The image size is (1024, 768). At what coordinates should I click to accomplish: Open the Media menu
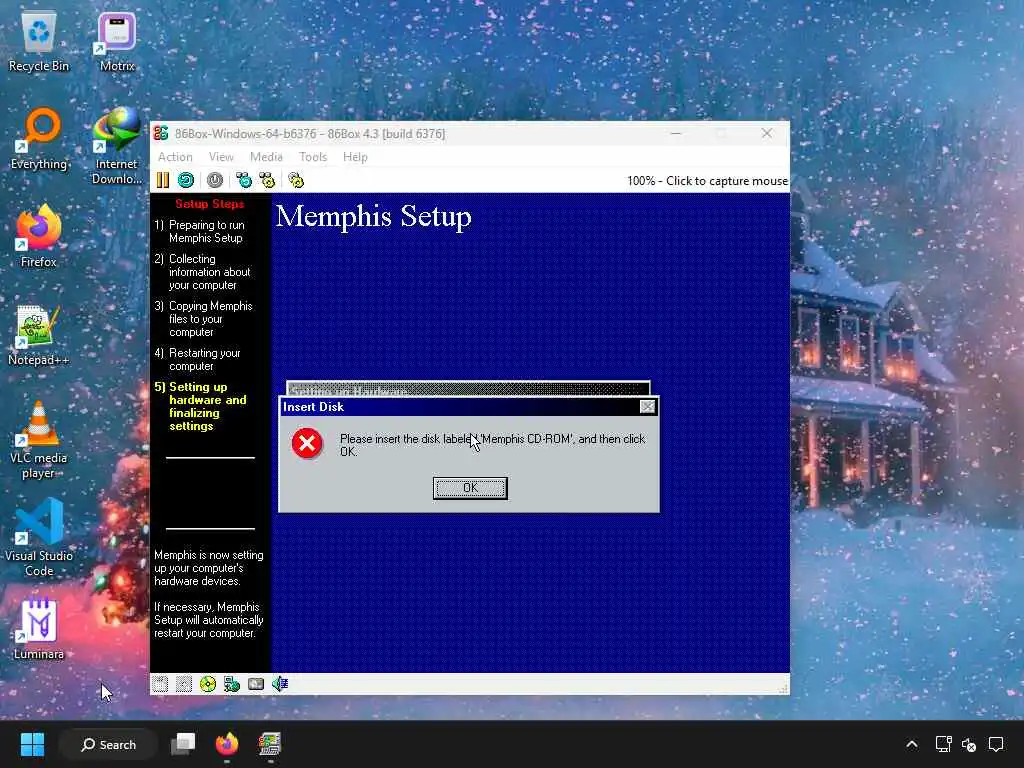tap(266, 157)
